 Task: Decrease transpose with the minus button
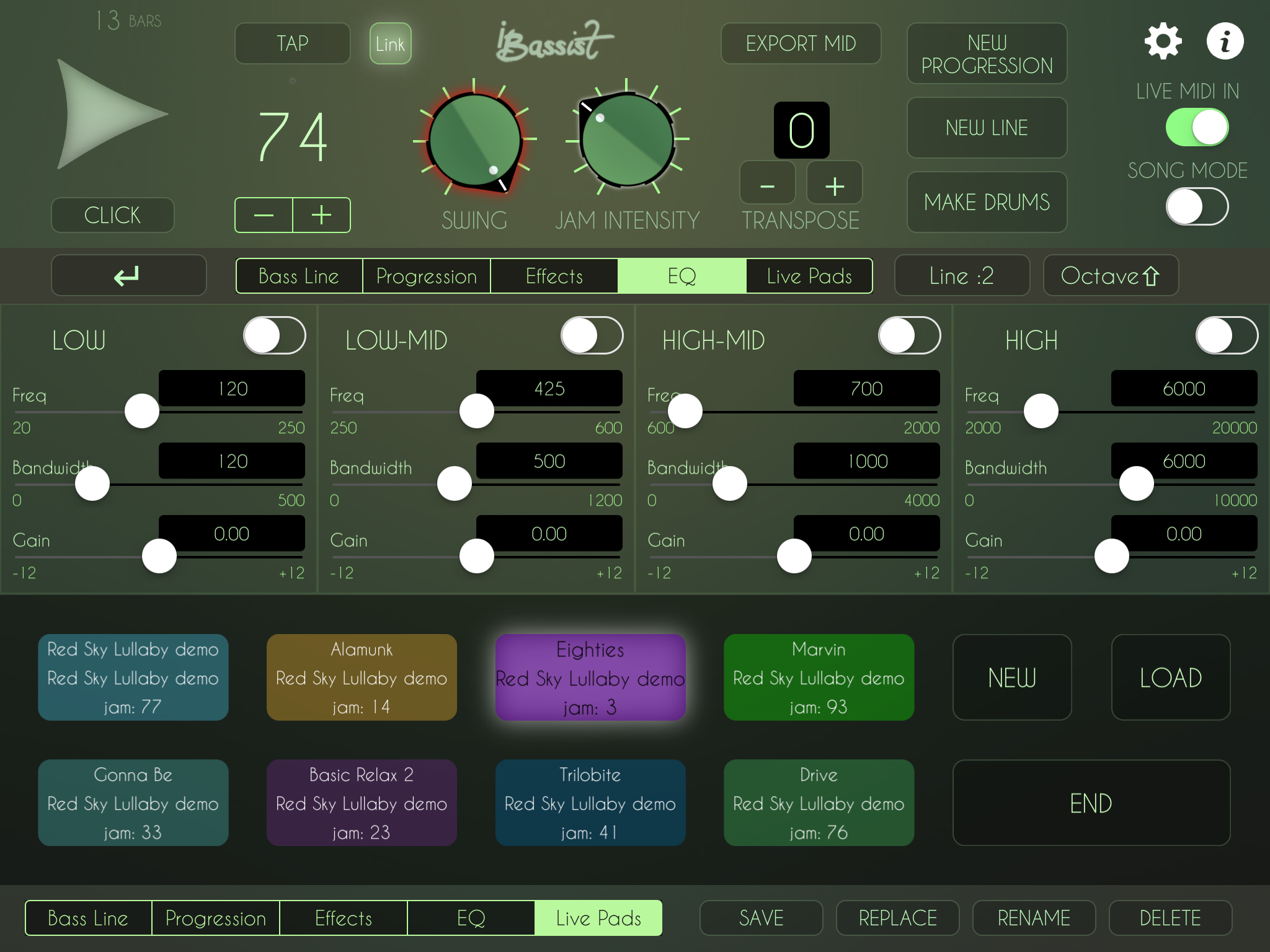click(767, 185)
